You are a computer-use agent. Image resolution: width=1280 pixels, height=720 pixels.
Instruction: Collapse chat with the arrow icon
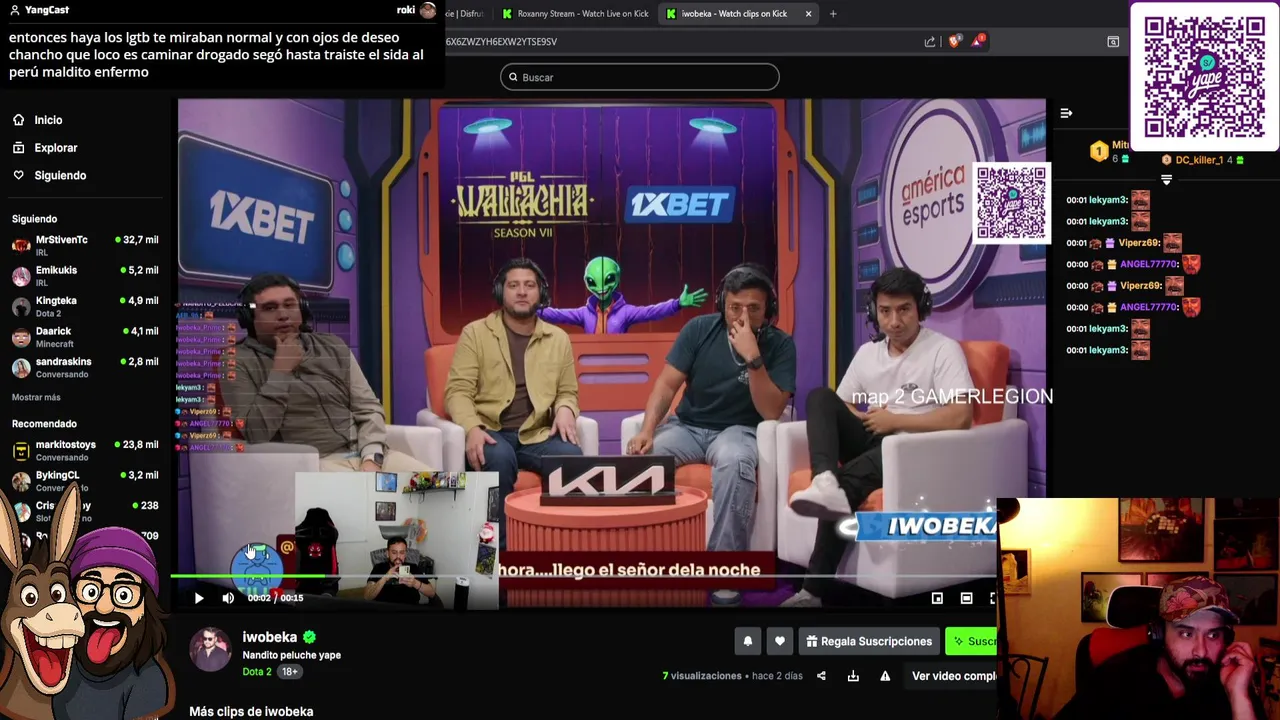pos(1066,113)
